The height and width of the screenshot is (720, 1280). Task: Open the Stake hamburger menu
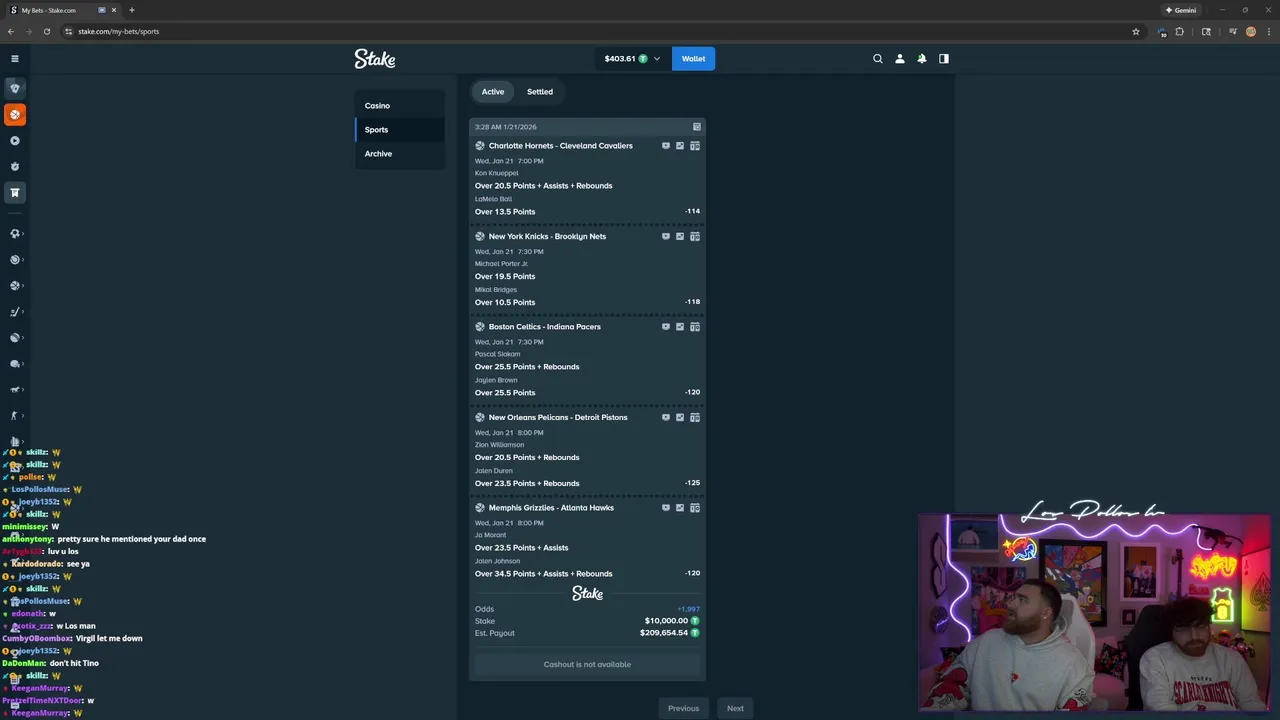(x=14, y=58)
